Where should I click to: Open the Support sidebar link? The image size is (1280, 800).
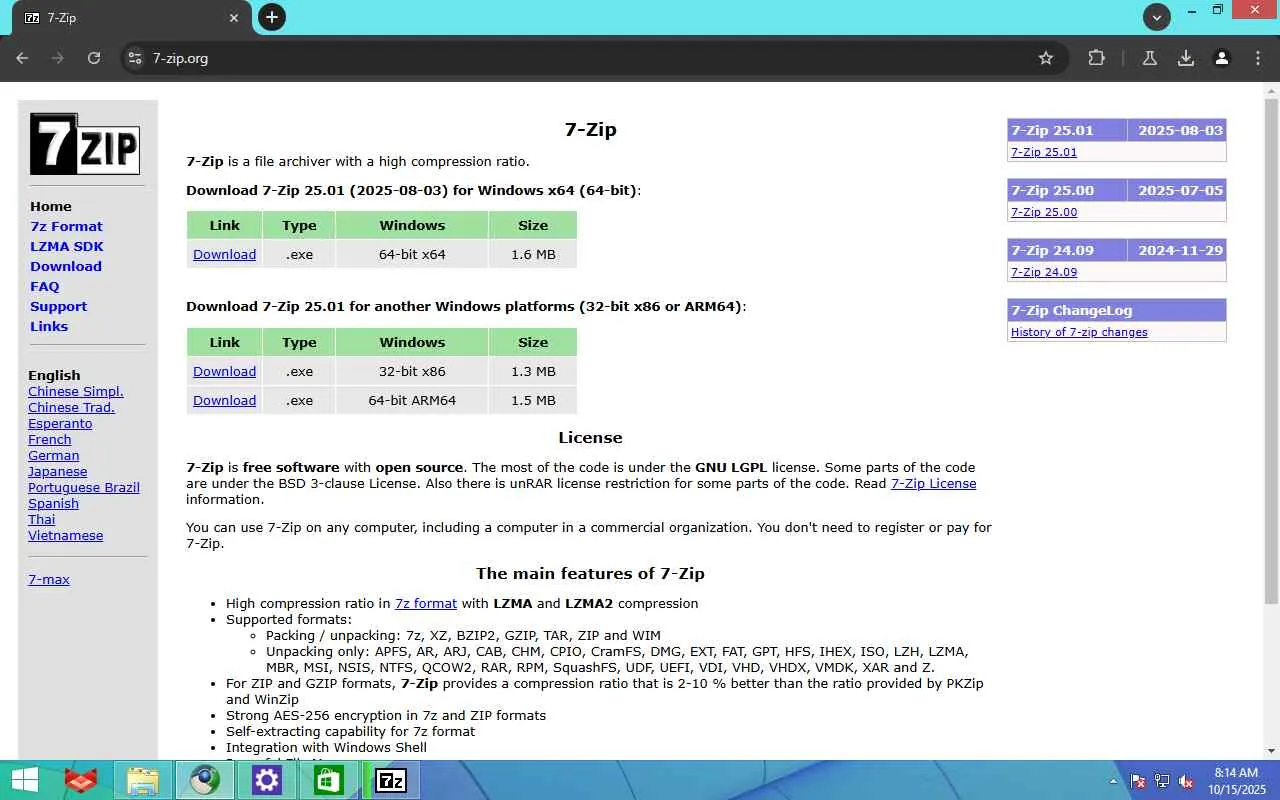(x=58, y=306)
